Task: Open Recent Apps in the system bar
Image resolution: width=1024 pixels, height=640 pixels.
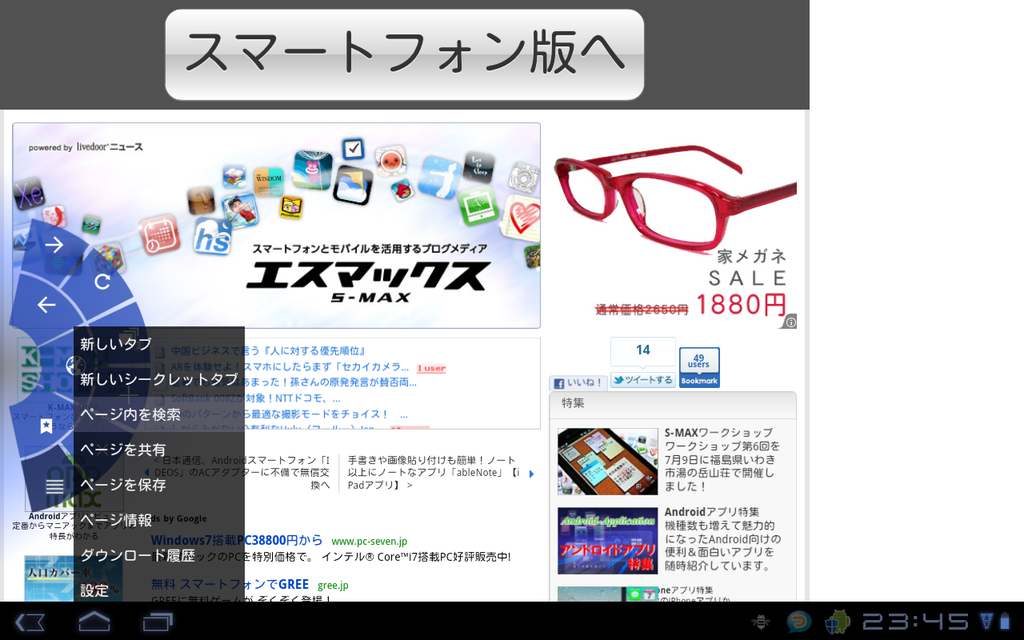Action: [x=157, y=622]
